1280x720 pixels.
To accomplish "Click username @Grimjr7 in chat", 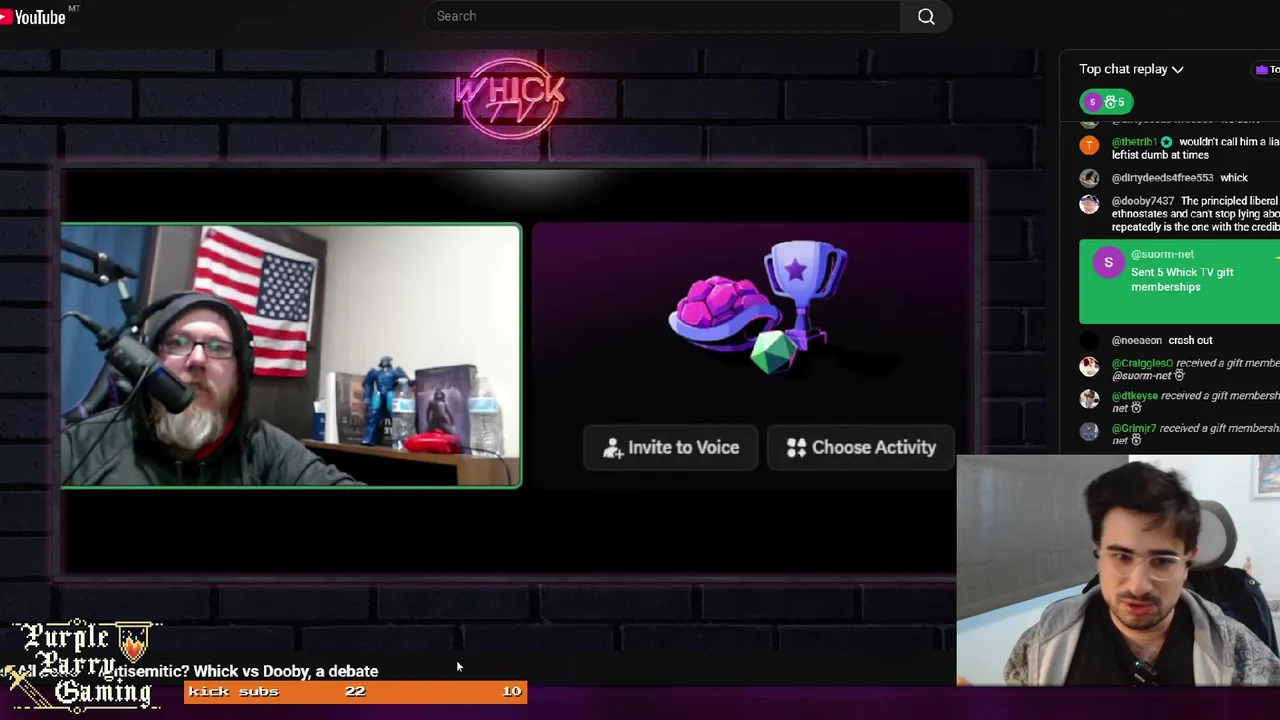I will tap(1134, 428).
